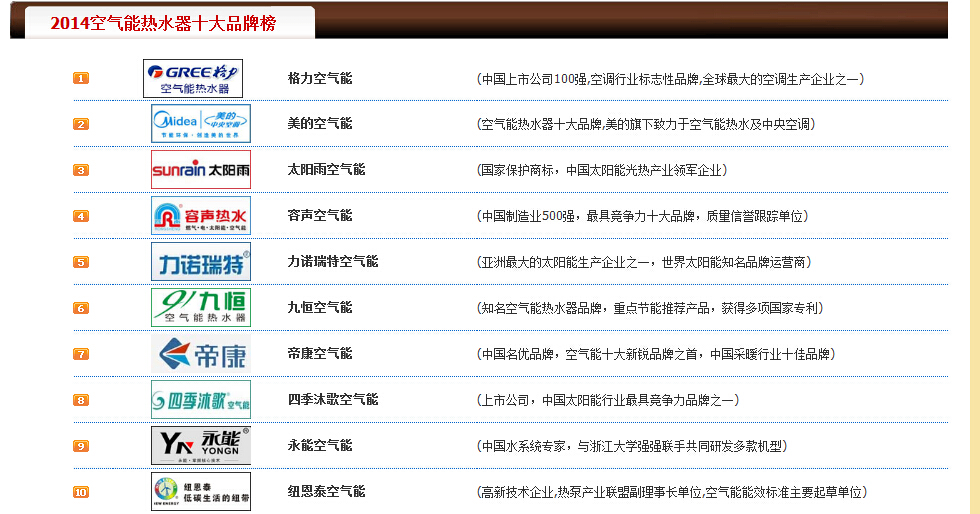
Task: Click the rank 1 number badge
Action: click(81, 78)
